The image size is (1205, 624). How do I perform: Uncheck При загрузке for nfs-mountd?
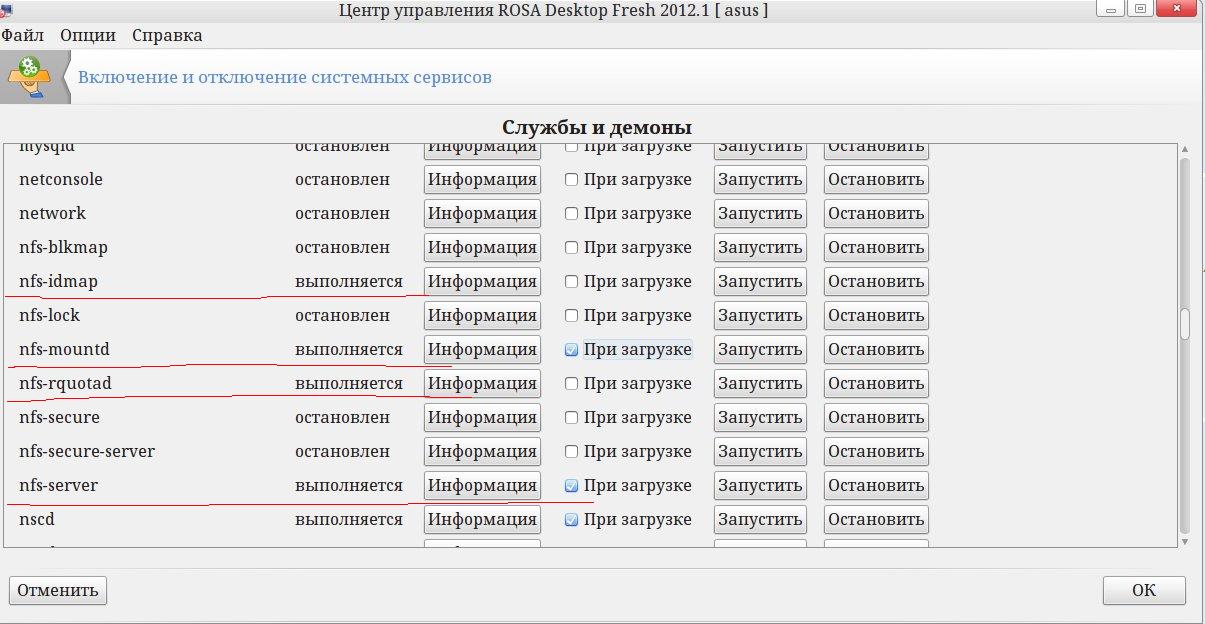(x=571, y=350)
